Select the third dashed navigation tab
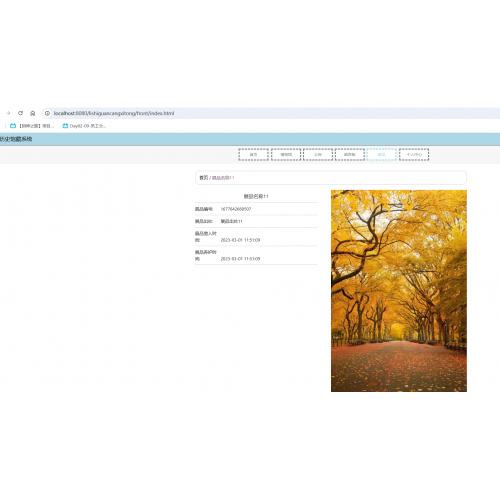The image size is (500, 500). [x=318, y=155]
